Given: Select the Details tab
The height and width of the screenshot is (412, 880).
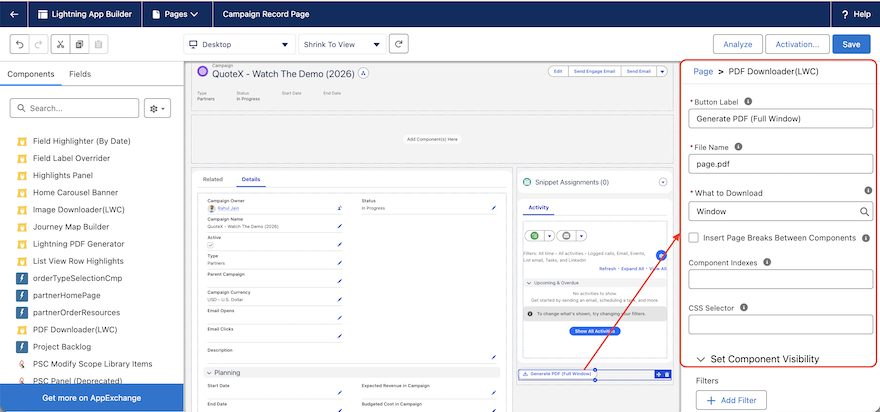Looking at the screenshot, I should (x=251, y=179).
